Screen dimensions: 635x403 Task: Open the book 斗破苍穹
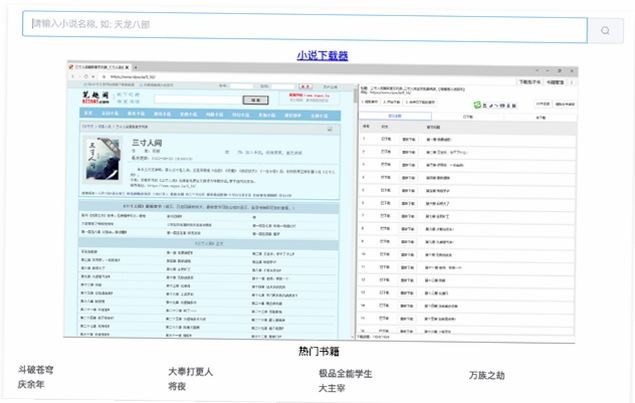[36, 369]
